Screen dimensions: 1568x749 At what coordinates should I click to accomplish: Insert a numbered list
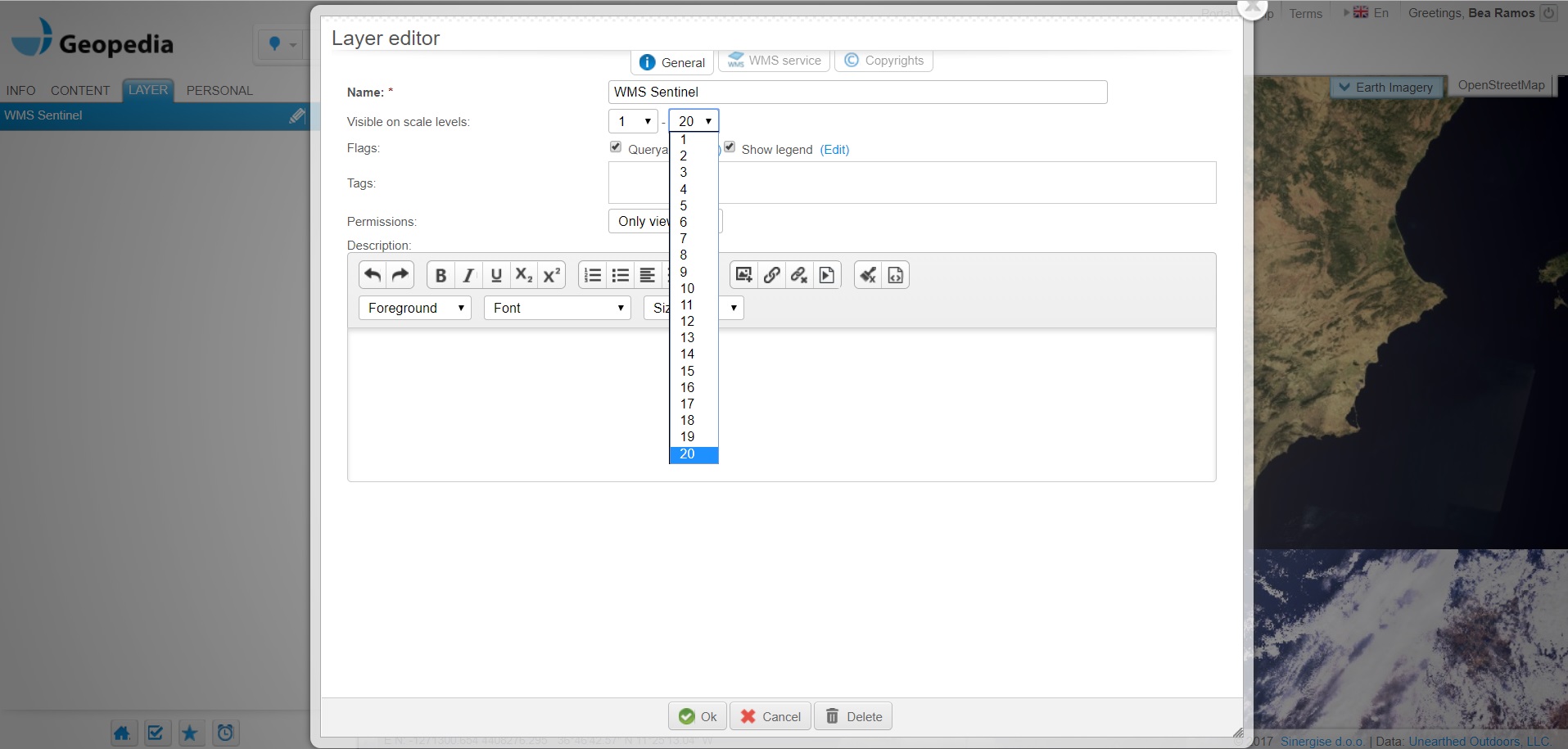(x=593, y=275)
